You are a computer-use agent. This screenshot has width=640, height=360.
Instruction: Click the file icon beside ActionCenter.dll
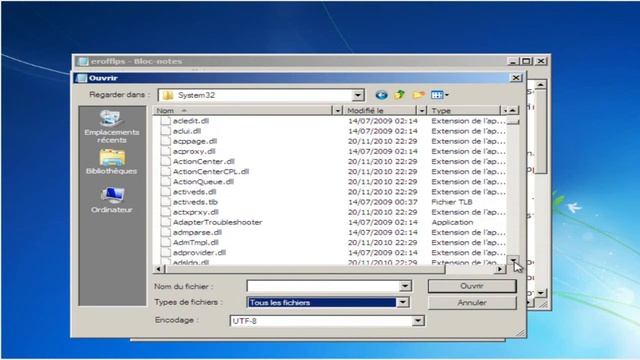coord(165,161)
